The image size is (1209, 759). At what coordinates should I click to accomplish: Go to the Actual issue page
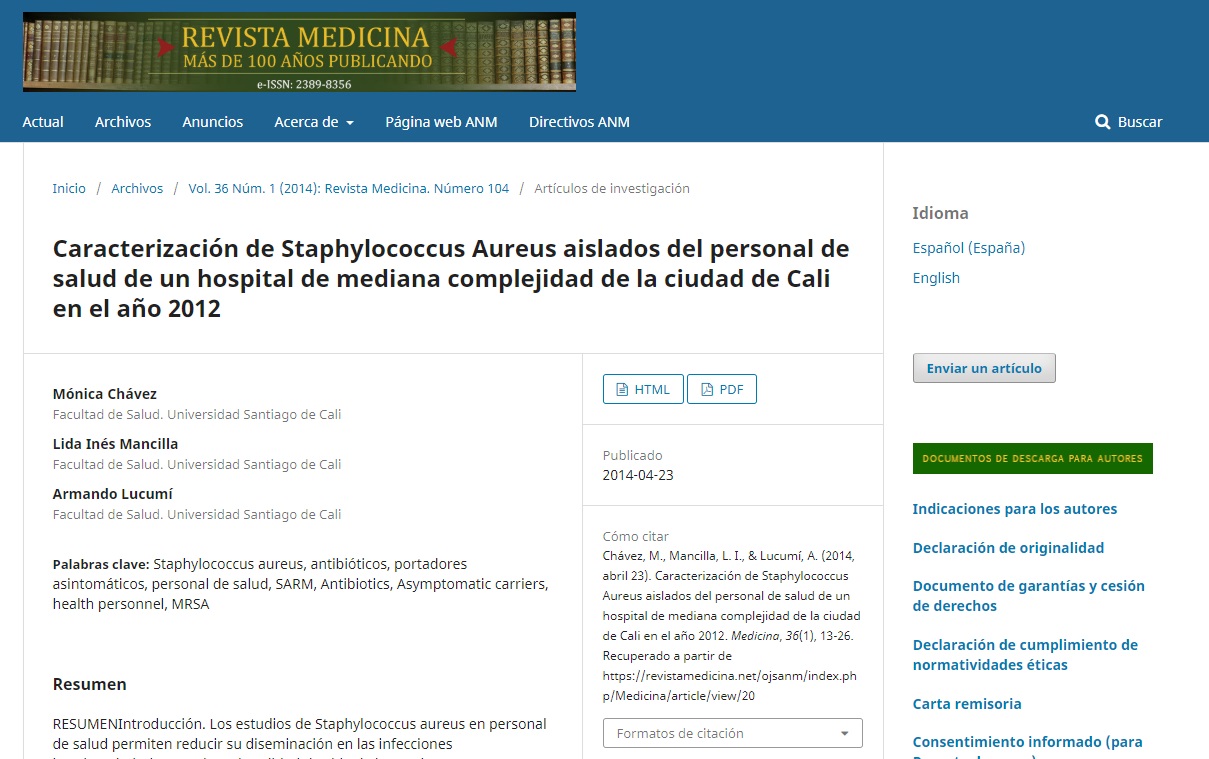[43, 122]
